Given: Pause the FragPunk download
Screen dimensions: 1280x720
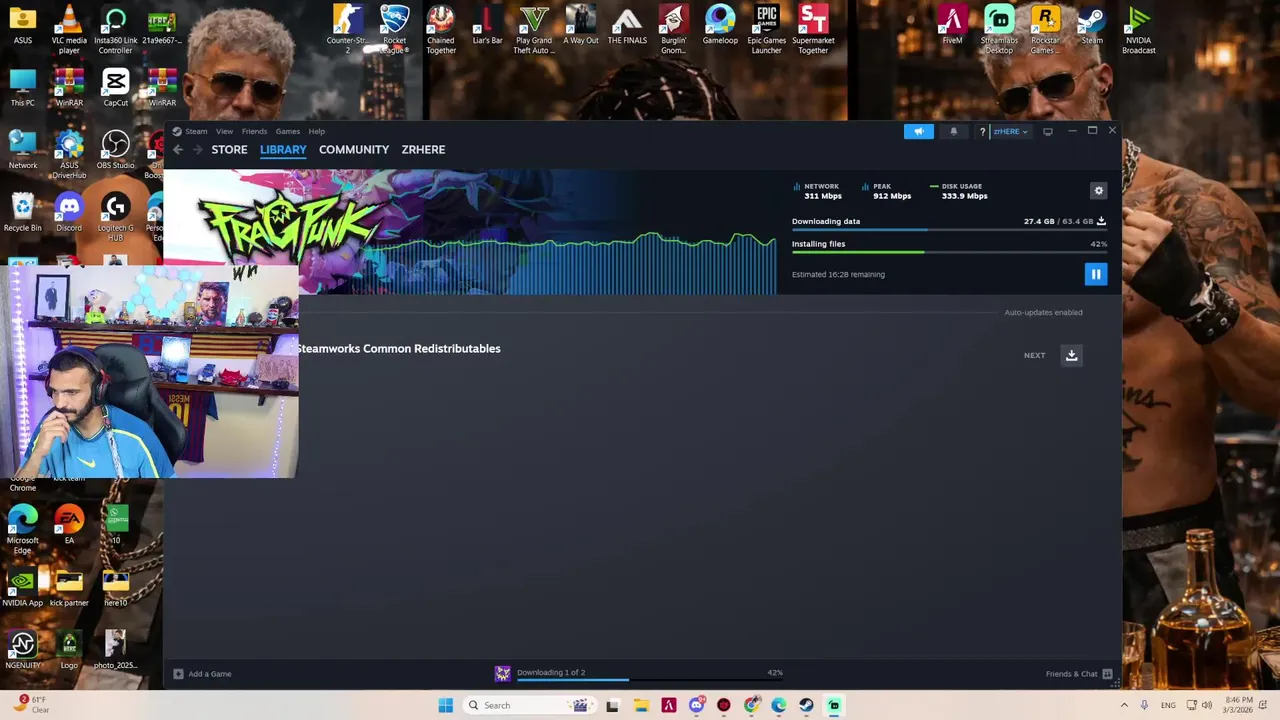Looking at the screenshot, I should pyautogui.click(x=1095, y=274).
